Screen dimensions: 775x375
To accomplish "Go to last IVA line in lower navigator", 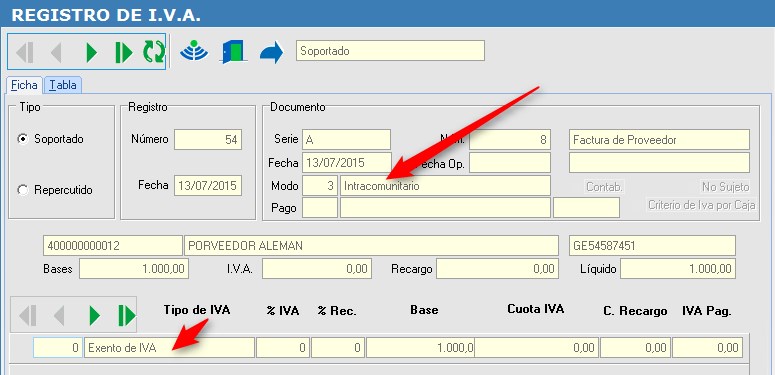I will pyautogui.click(x=126, y=315).
